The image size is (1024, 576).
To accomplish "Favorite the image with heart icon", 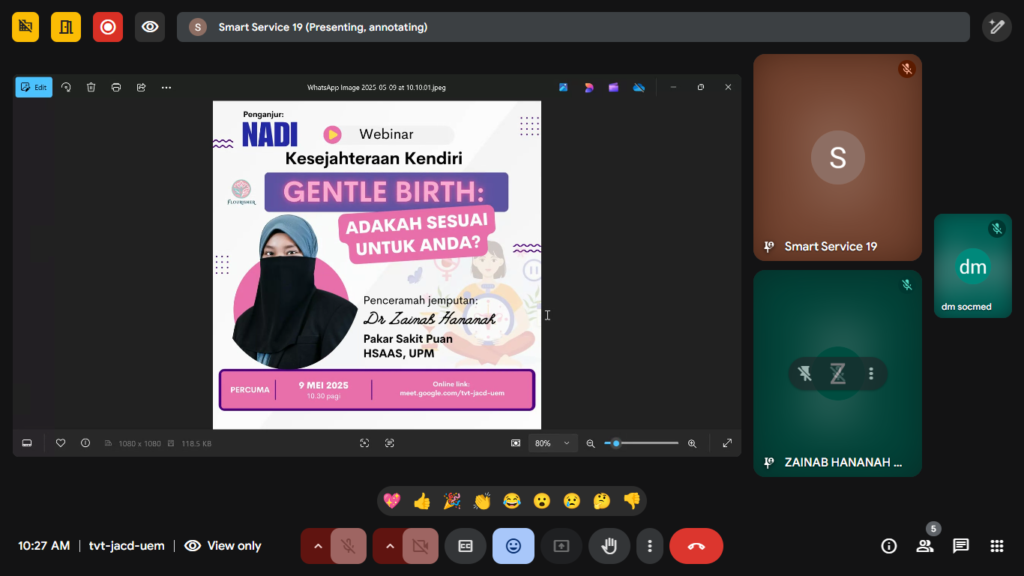I will [x=60, y=443].
